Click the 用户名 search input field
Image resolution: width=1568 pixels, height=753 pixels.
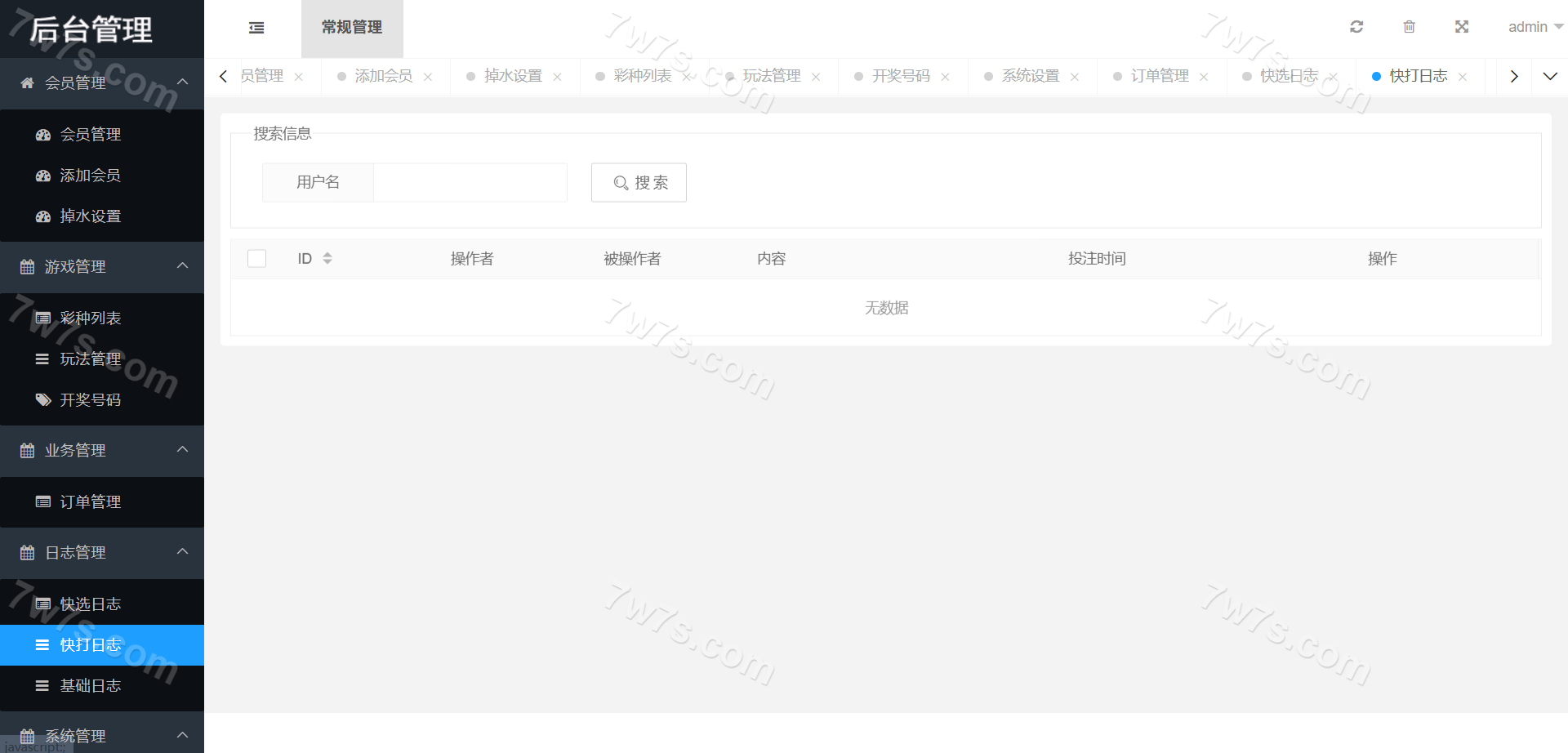[x=470, y=183]
